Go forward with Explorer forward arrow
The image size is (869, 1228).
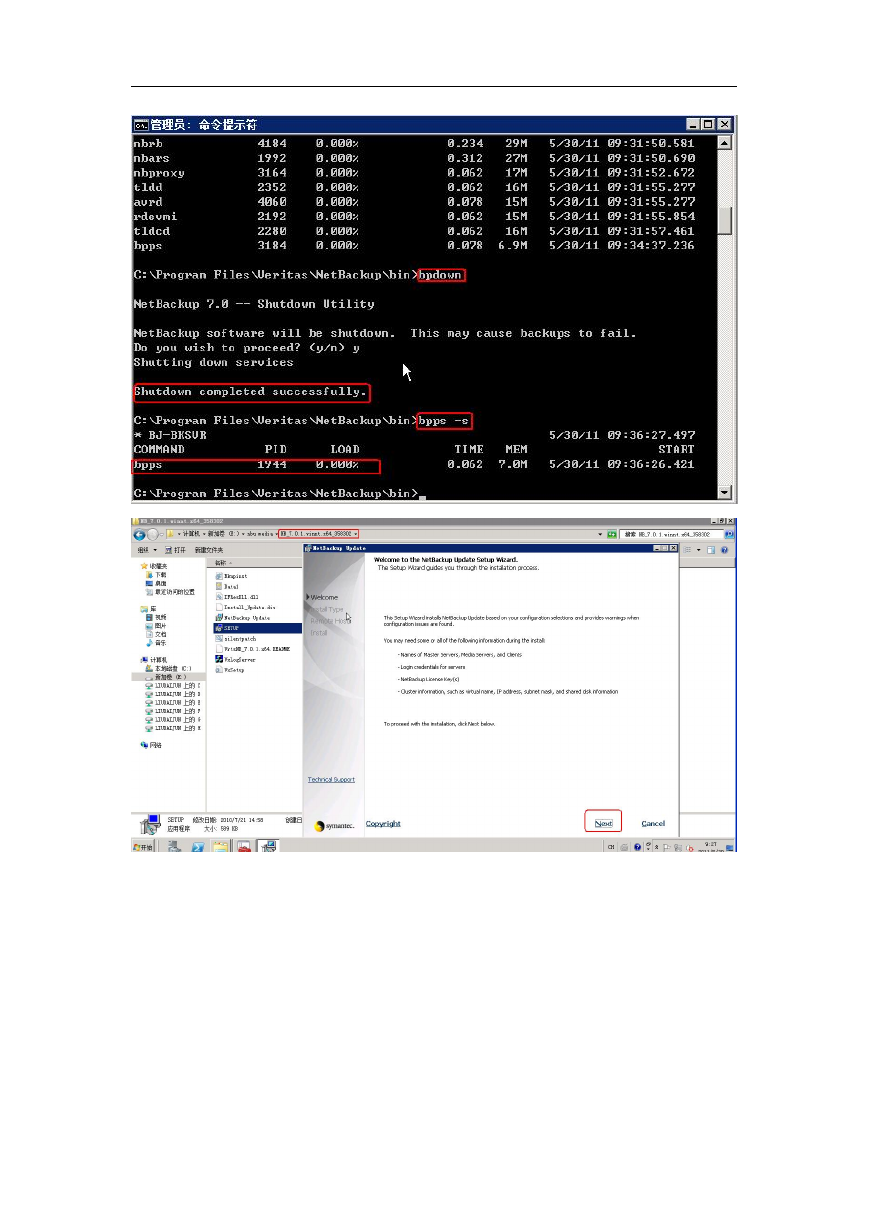pos(153,535)
